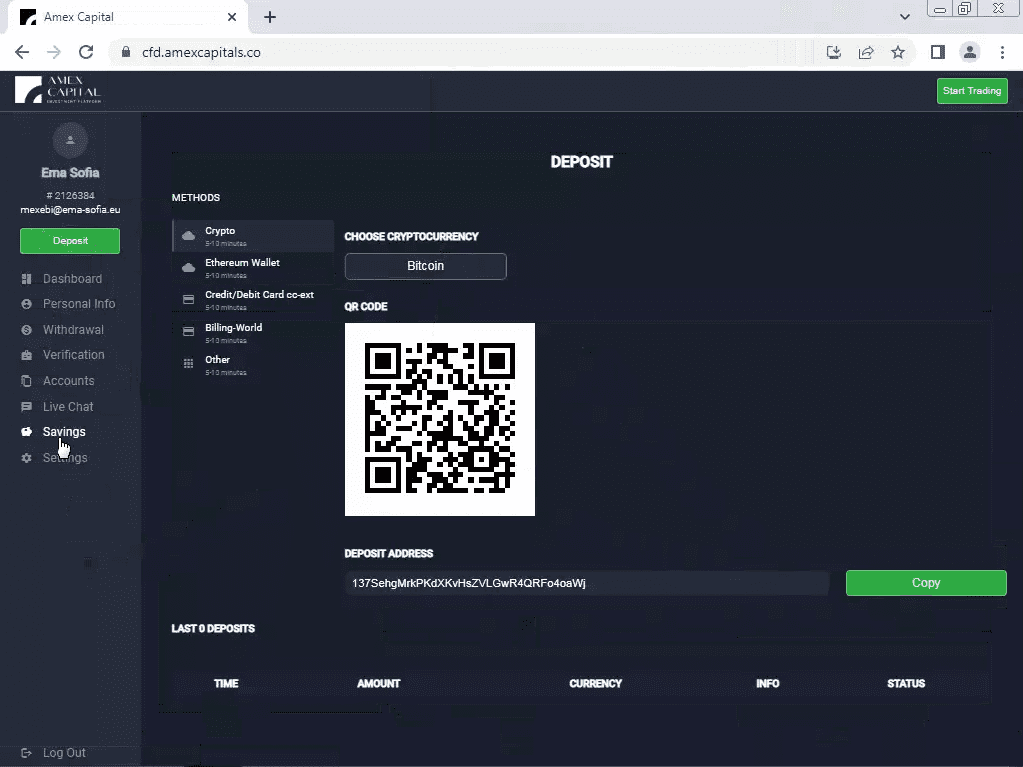Click the green Start Trading button
The height and width of the screenshot is (767, 1023).
(972, 91)
